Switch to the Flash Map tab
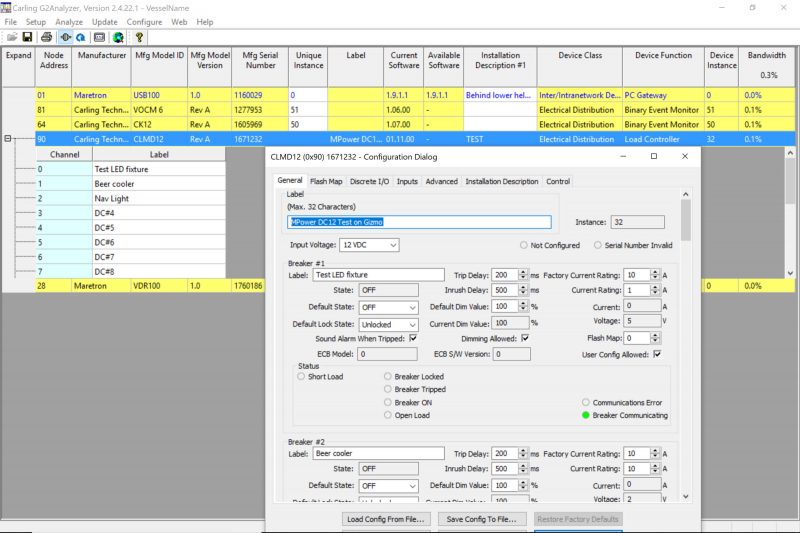The image size is (800, 533). [326, 181]
